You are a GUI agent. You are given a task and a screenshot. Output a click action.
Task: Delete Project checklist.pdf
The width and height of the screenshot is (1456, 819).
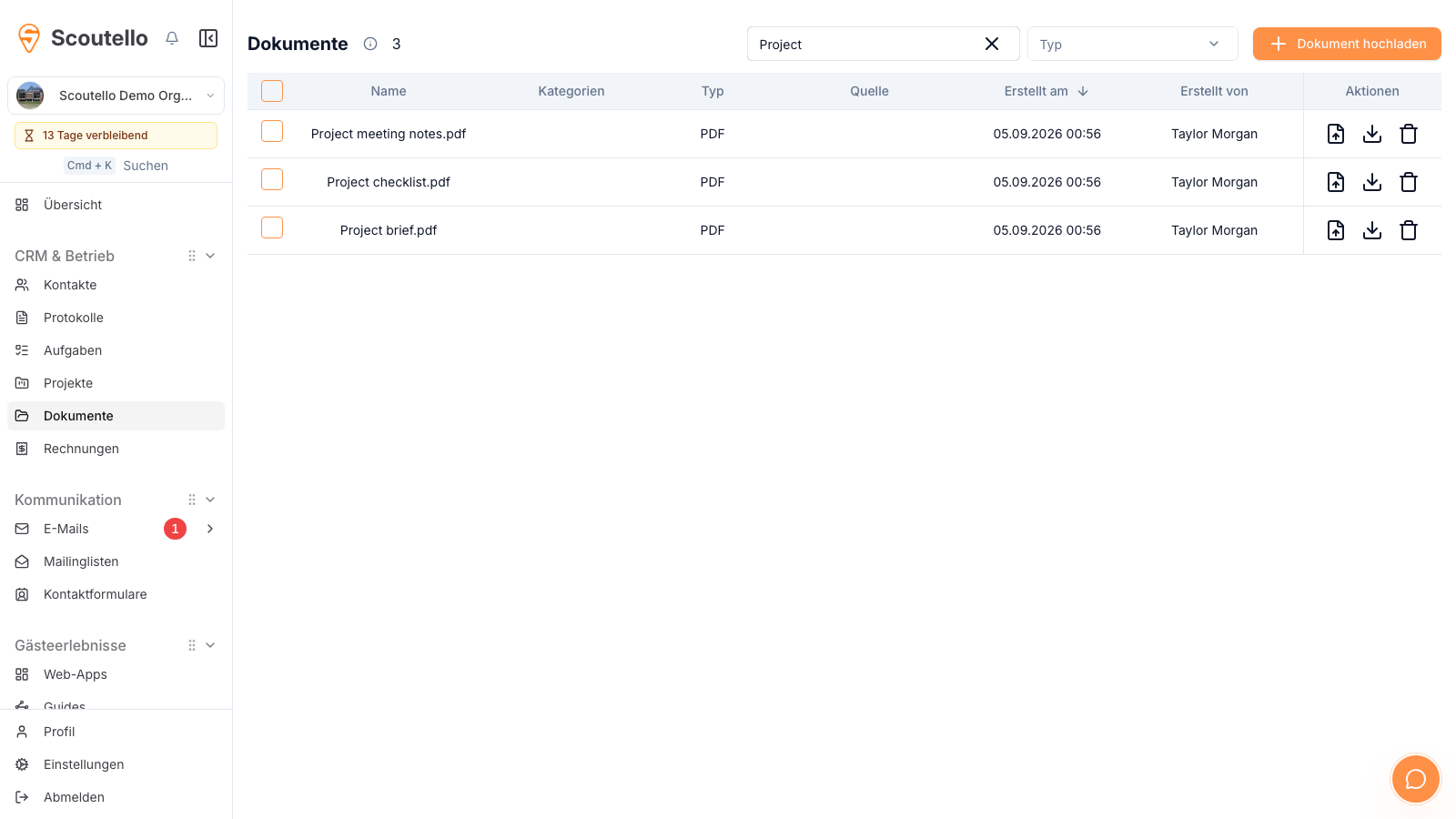coord(1409,182)
